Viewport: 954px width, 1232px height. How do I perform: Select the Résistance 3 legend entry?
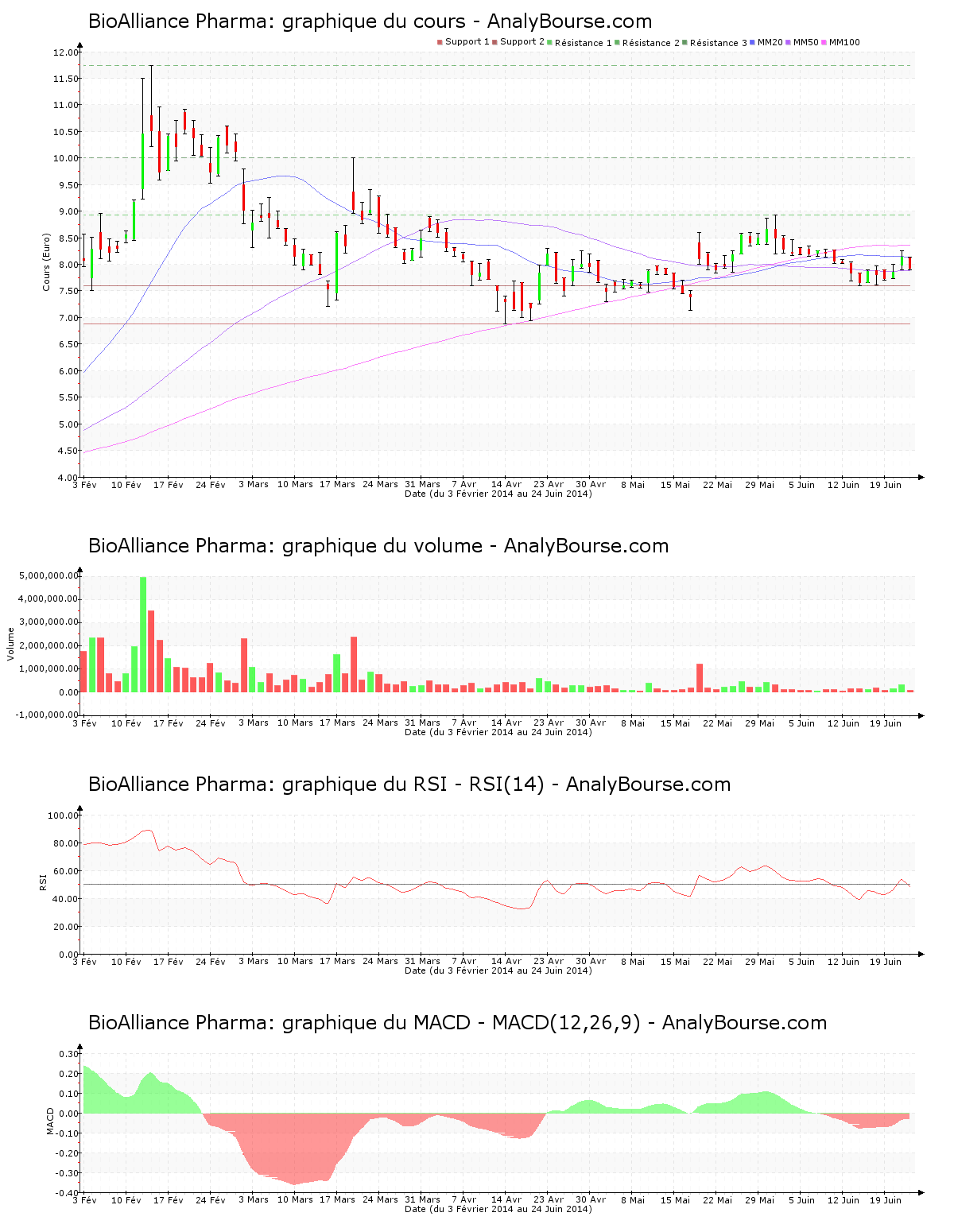click(x=715, y=43)
